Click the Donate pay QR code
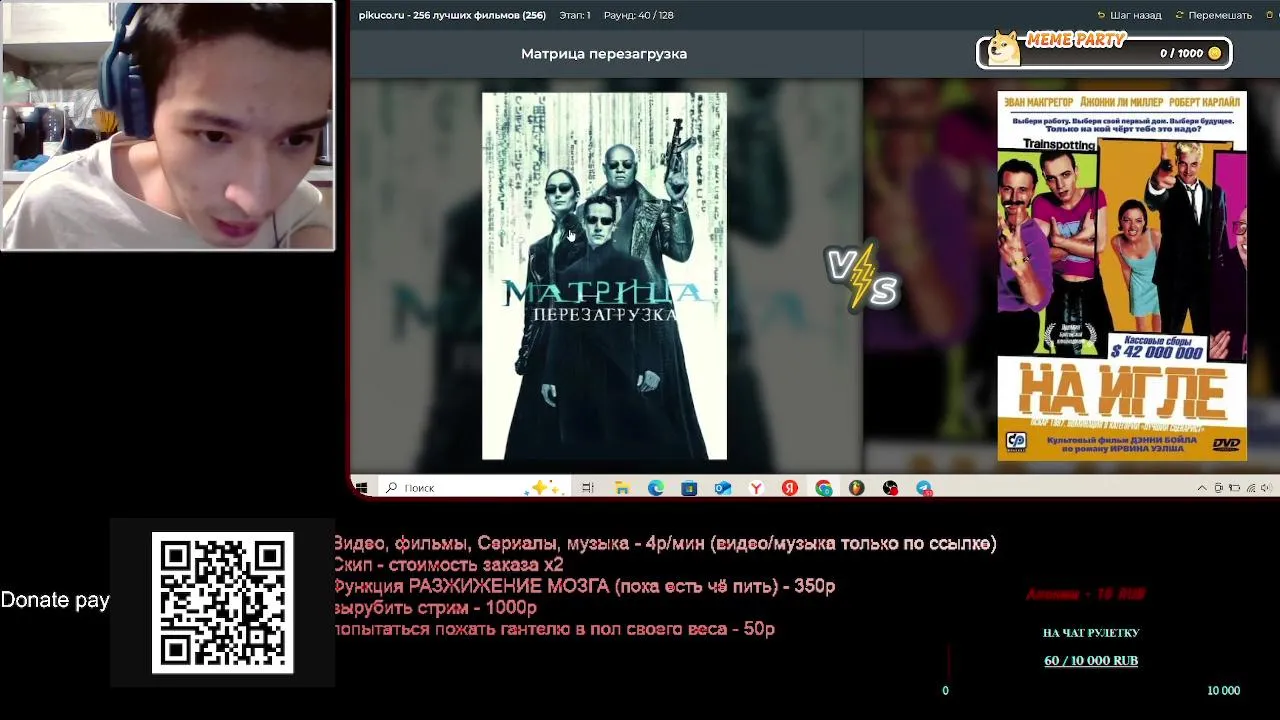The image size is (1280, 720). [222, 603]
